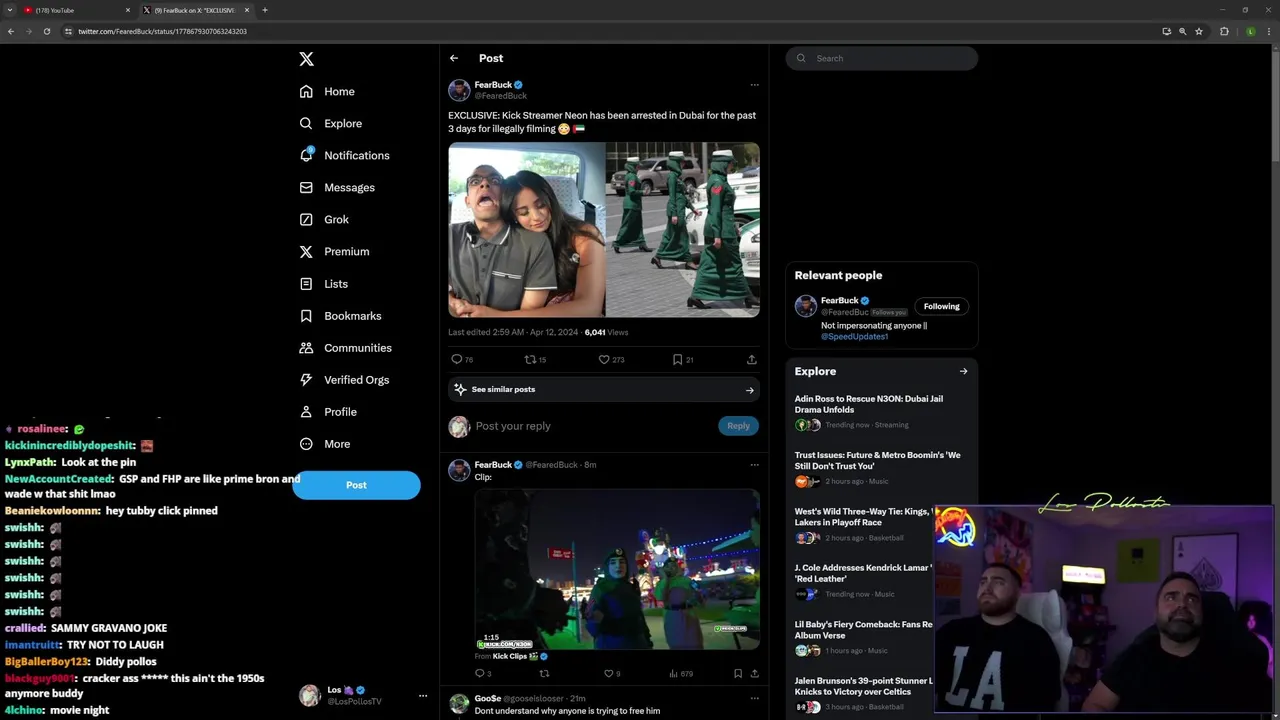Click the X logo icon
The width and height of the screenshot is (1280, 720).
[306, 59]
